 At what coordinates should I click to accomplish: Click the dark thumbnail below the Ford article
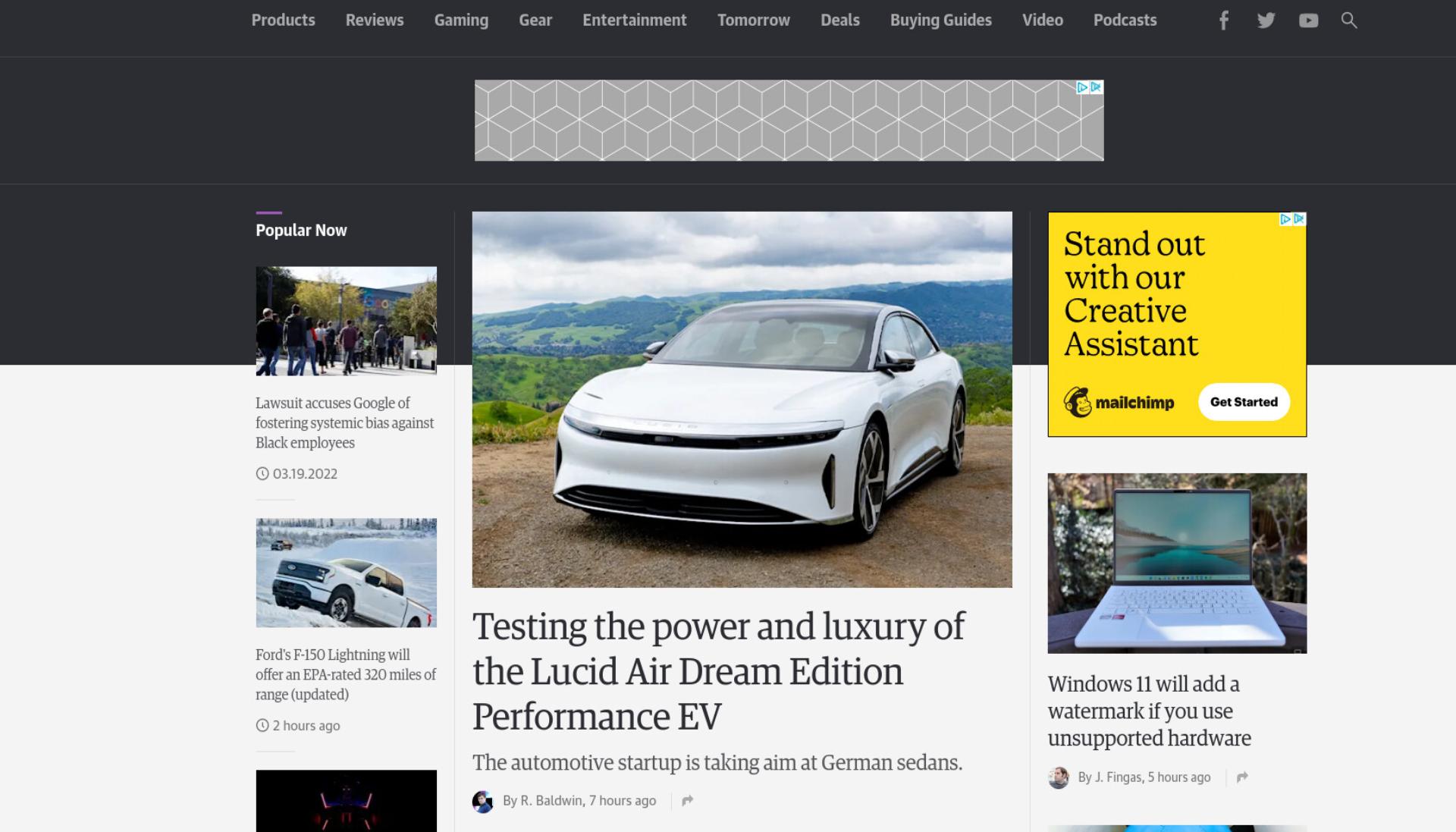(x=346, y=801)
